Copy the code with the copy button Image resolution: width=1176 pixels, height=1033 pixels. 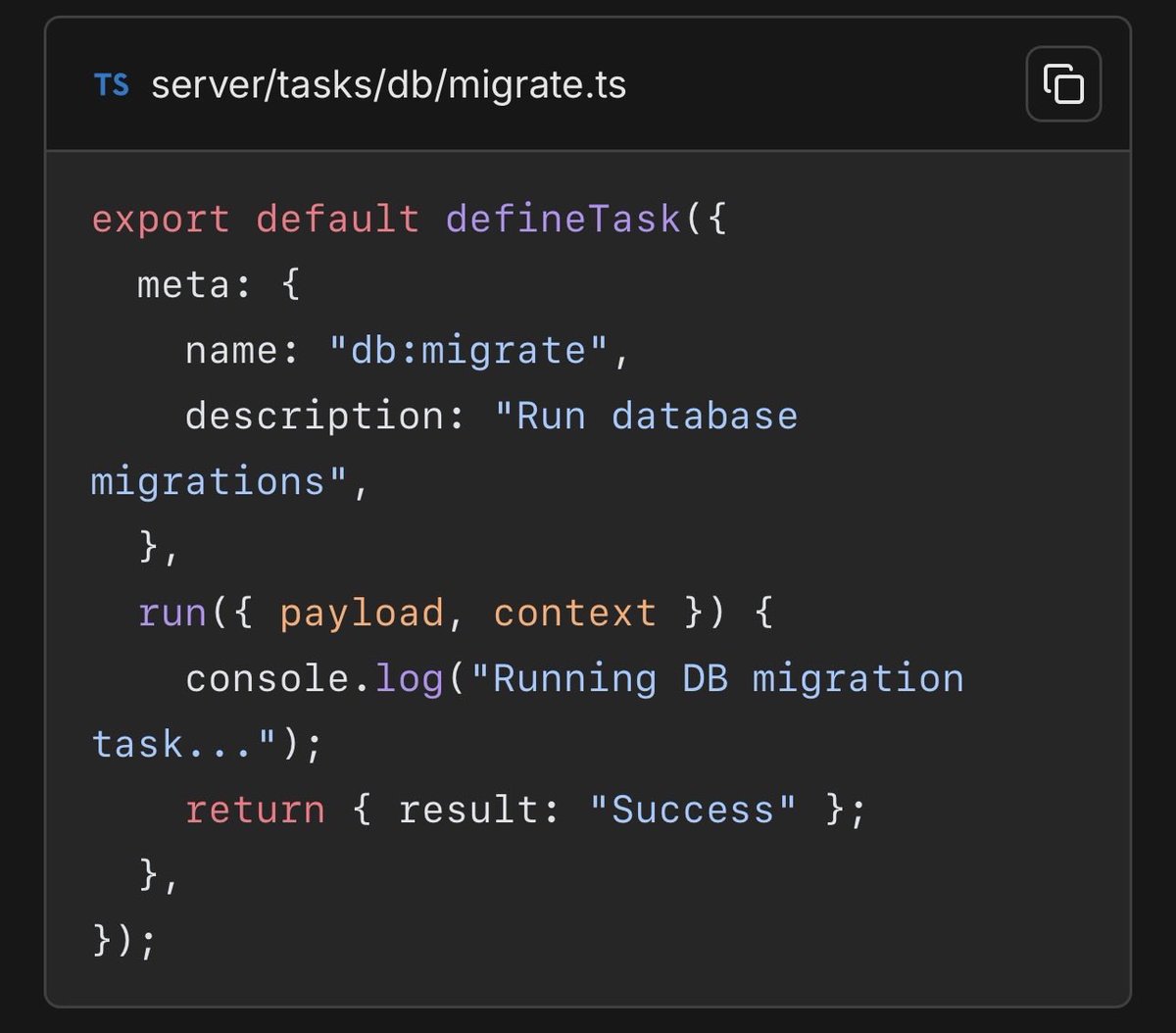(1063, 84)
